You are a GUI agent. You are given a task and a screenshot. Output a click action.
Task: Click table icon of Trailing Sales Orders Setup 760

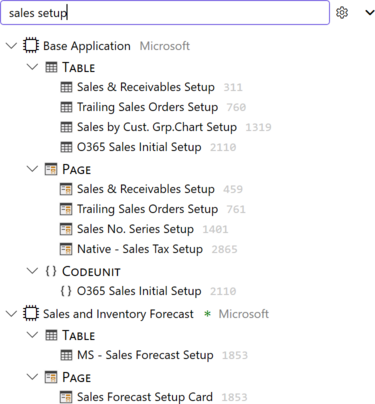[x=66, y=107]
